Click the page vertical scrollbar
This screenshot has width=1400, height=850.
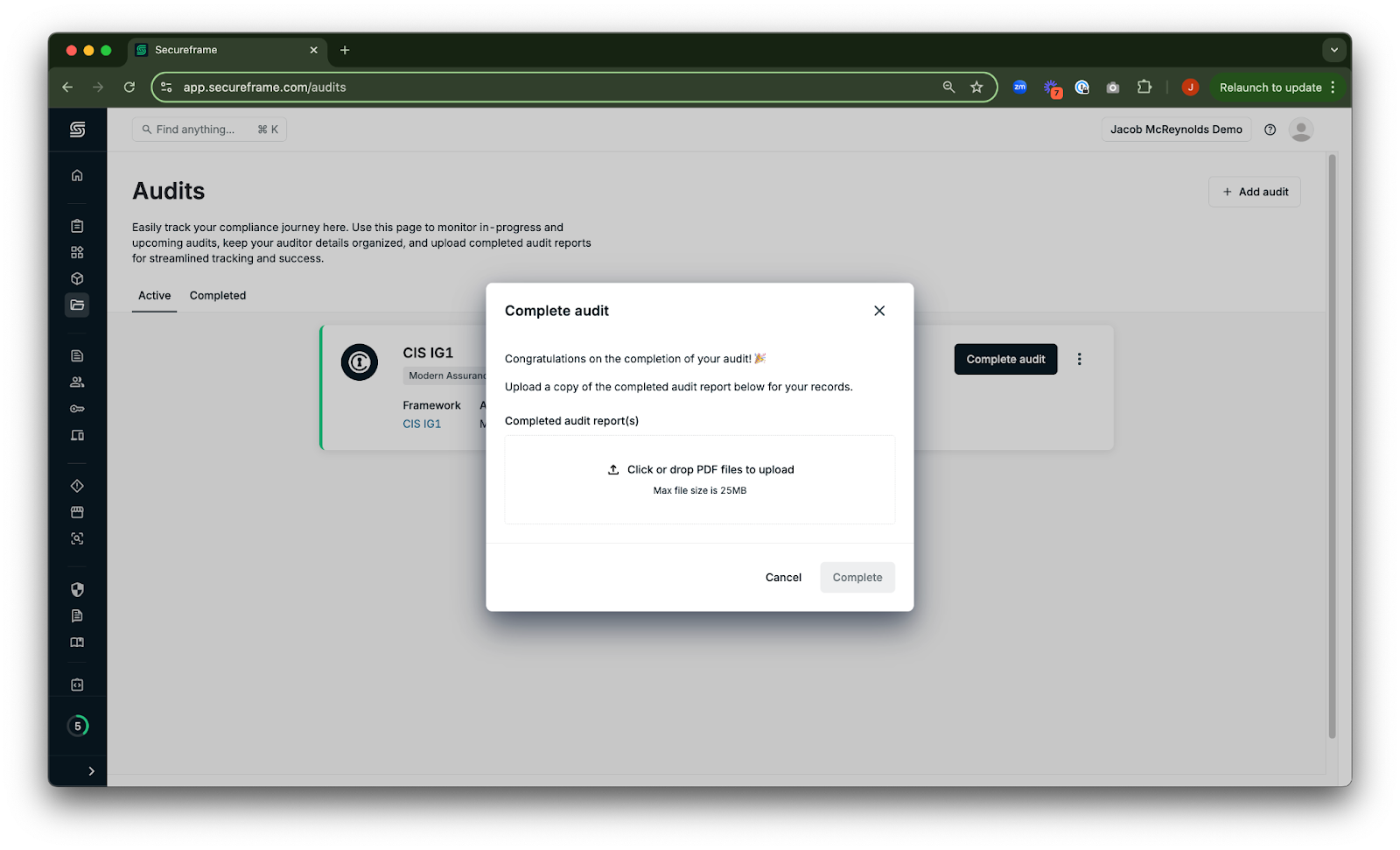(x=1333, y=446)
